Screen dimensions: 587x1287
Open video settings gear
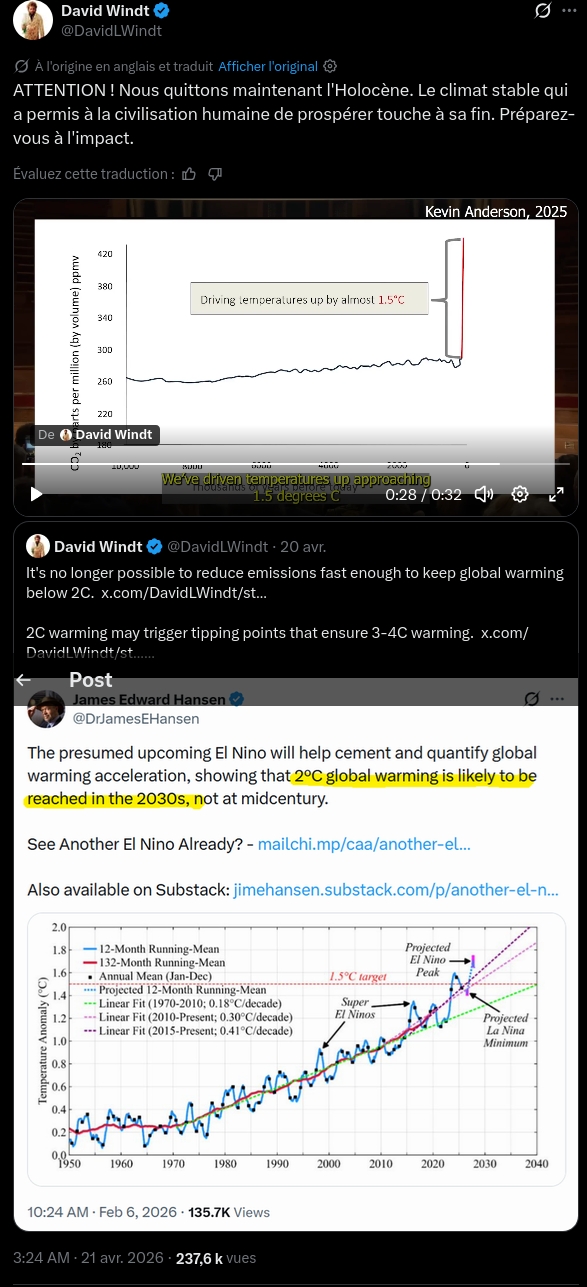520,493
